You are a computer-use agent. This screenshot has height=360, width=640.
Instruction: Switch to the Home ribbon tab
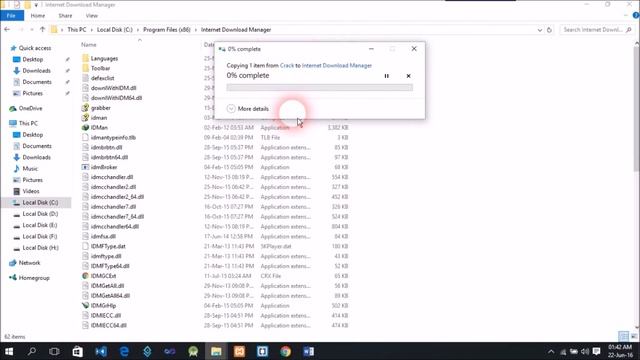tap(38, 16)
